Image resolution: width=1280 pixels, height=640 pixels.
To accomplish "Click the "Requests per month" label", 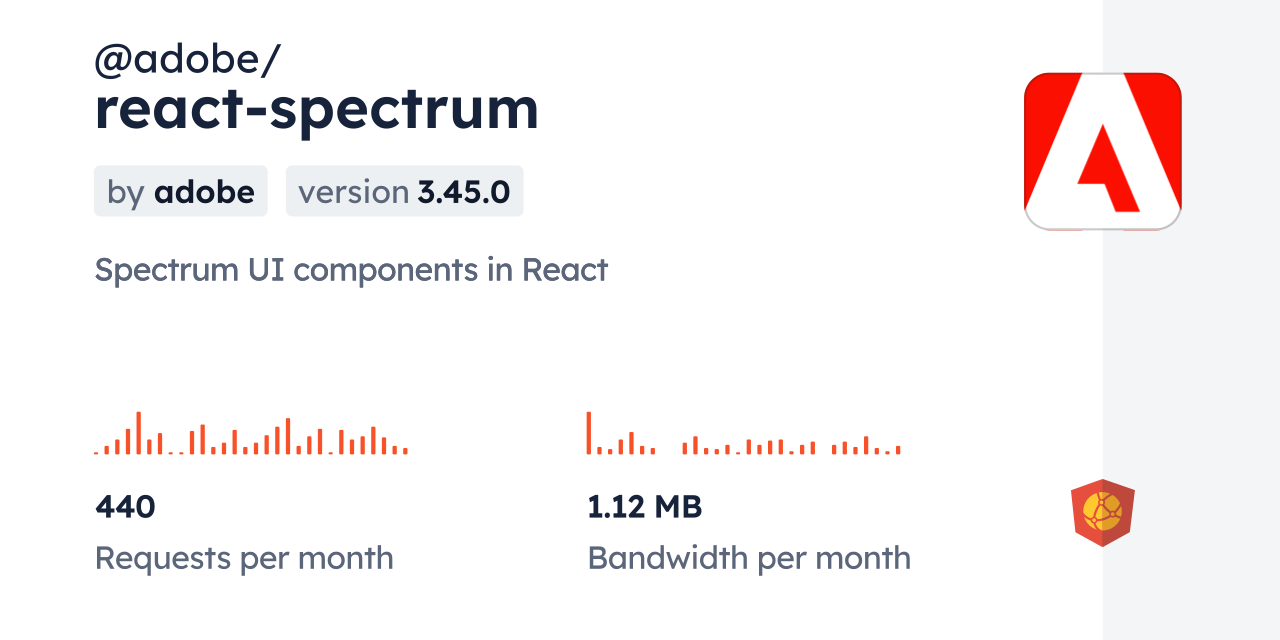I will point(244,558).
